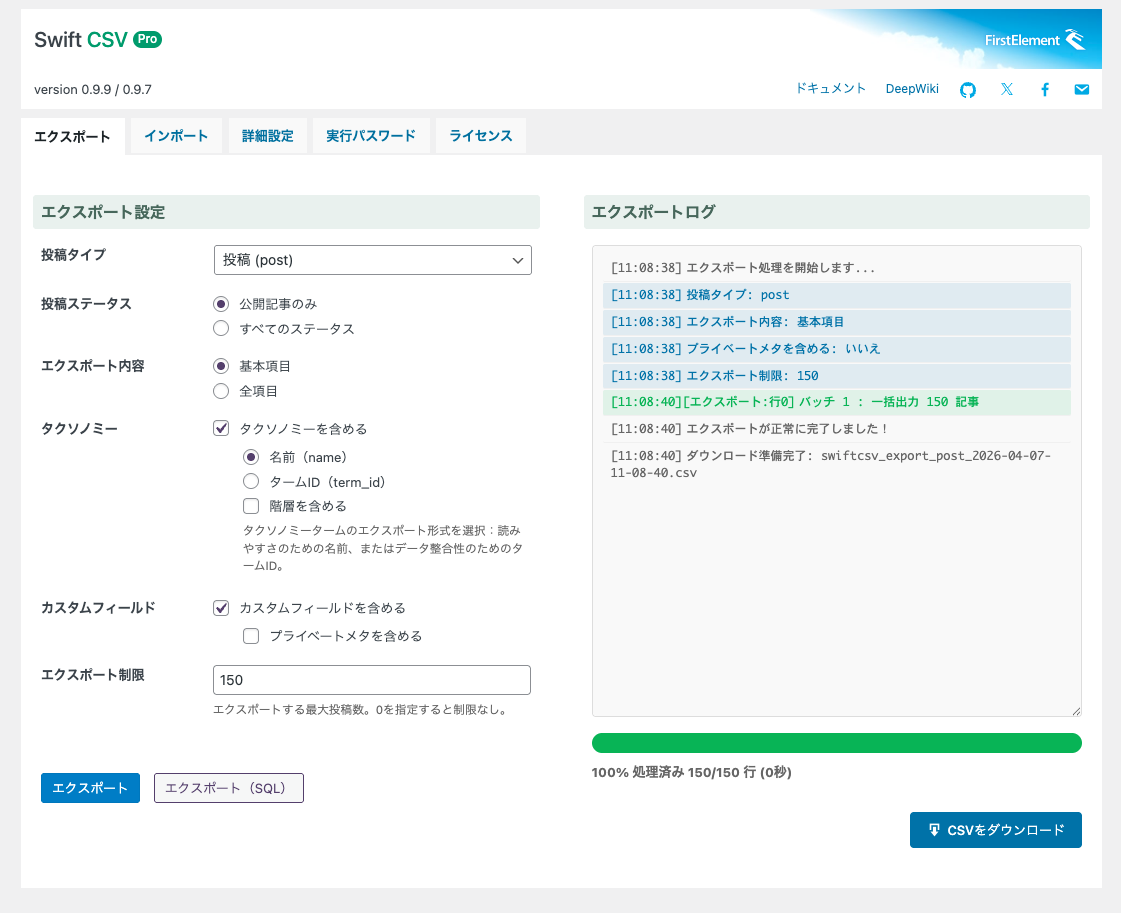This screenshot has width=1121, height=913.
Task: Open the 投稿タイプ dropdown
Action: click(372, 260)
